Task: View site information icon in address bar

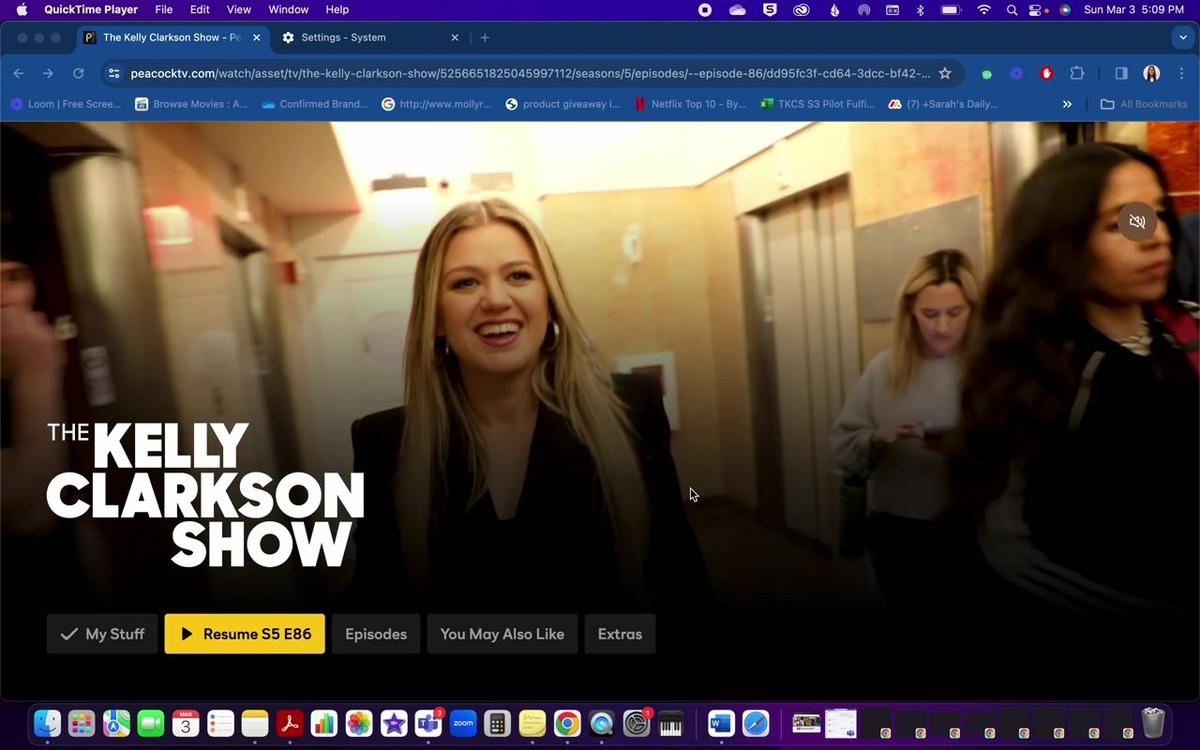Action: coord(114,73)
